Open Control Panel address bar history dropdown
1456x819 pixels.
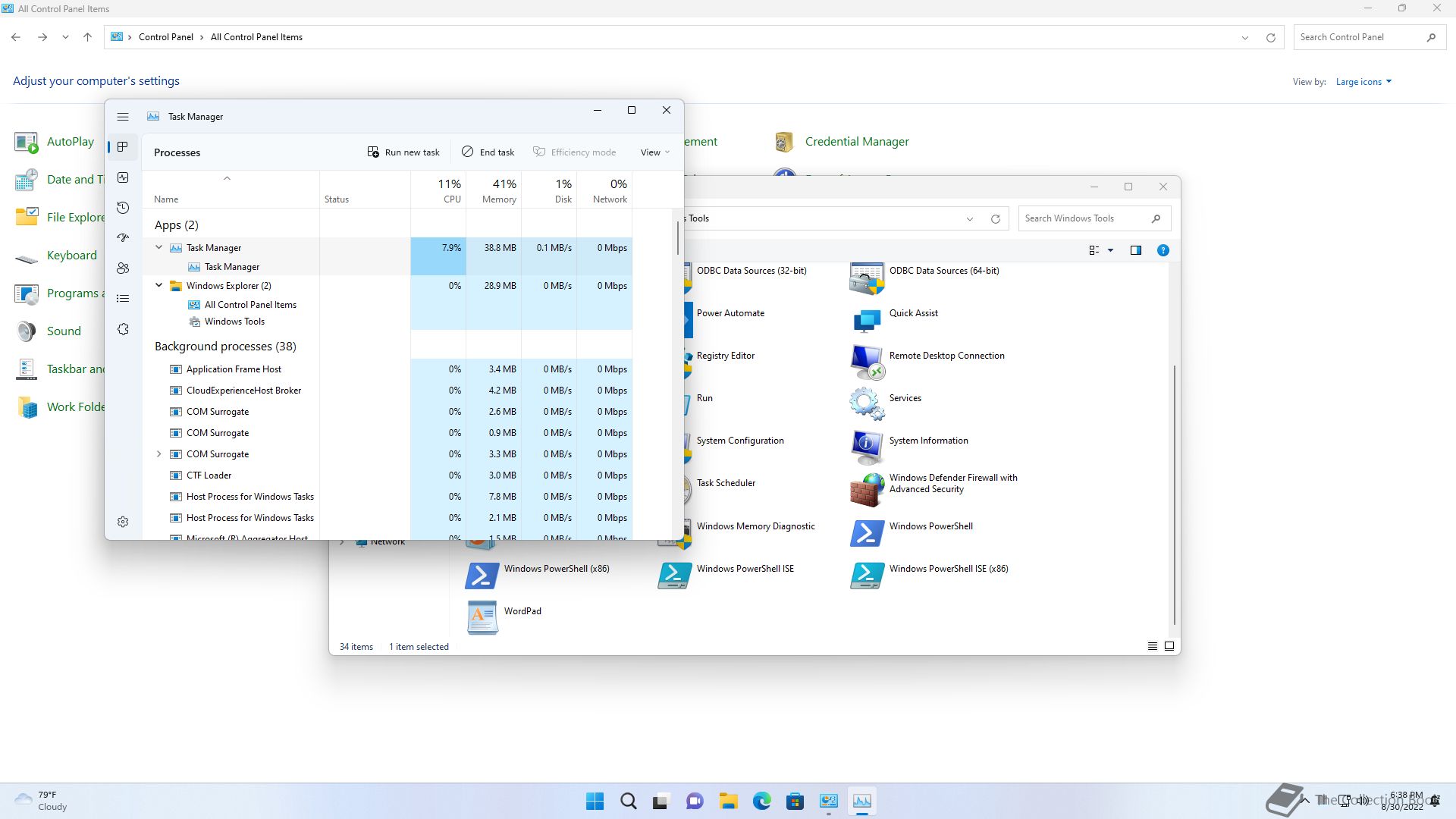(x=1245, y=37)
